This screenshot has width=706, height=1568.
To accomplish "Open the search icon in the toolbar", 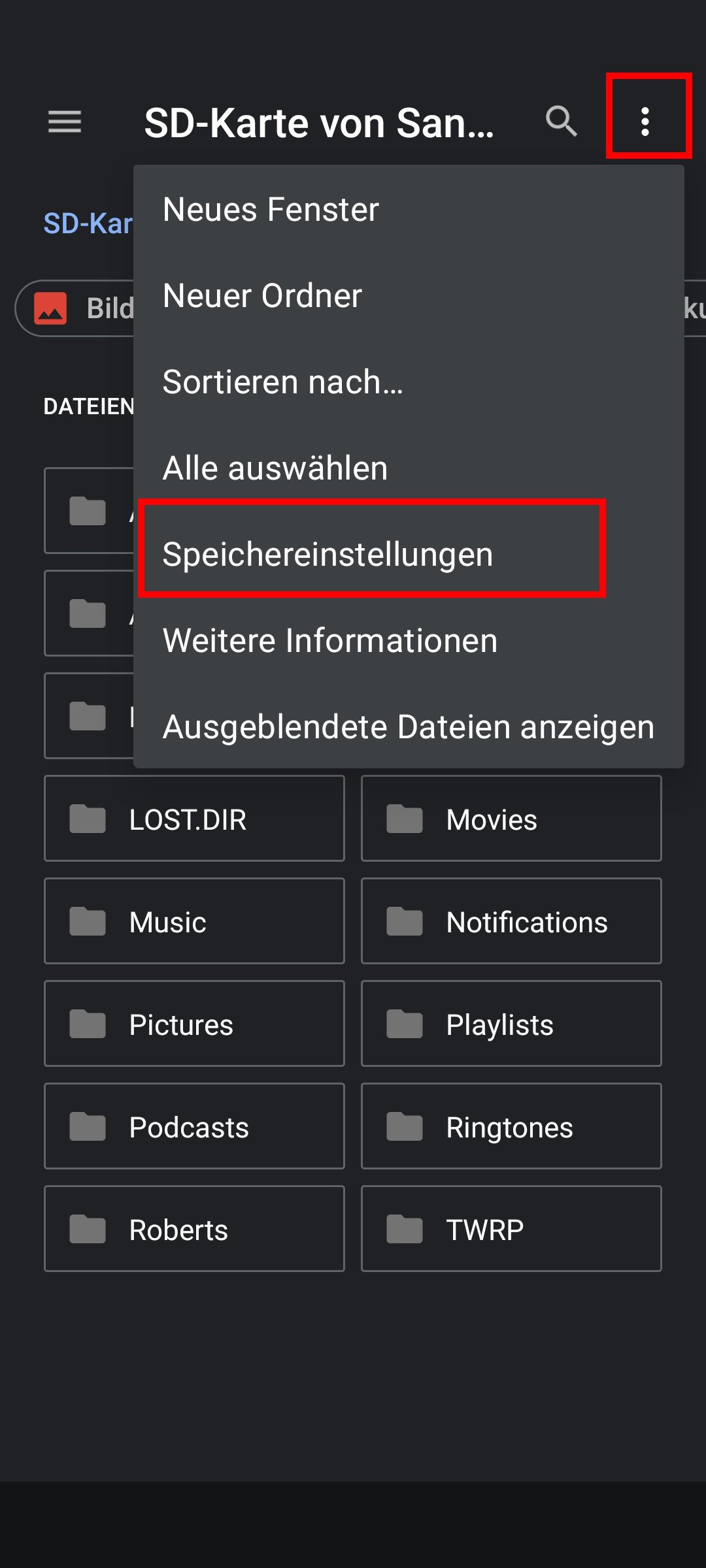I will click(561, 122).
